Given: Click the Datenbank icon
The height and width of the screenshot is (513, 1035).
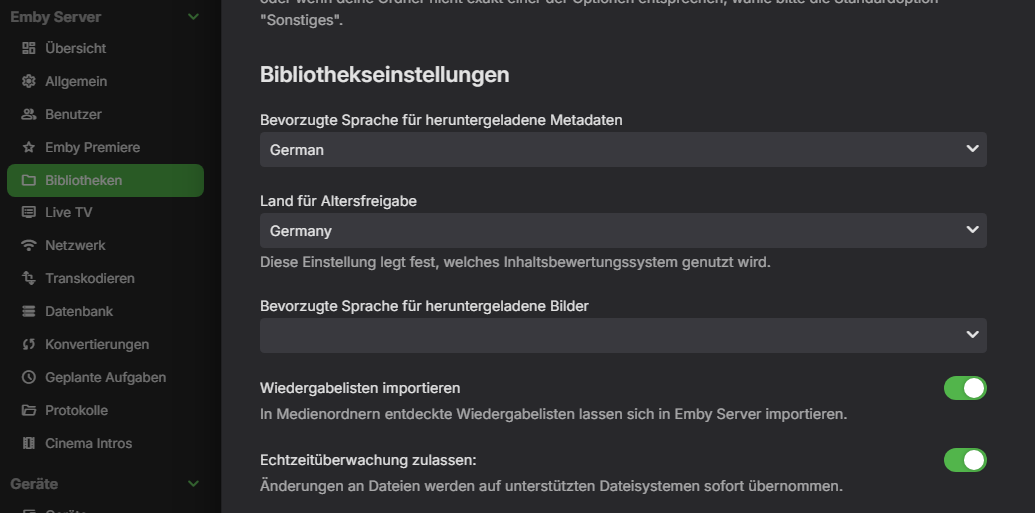Looking at the screenshot, I should [x=28, y=311].
